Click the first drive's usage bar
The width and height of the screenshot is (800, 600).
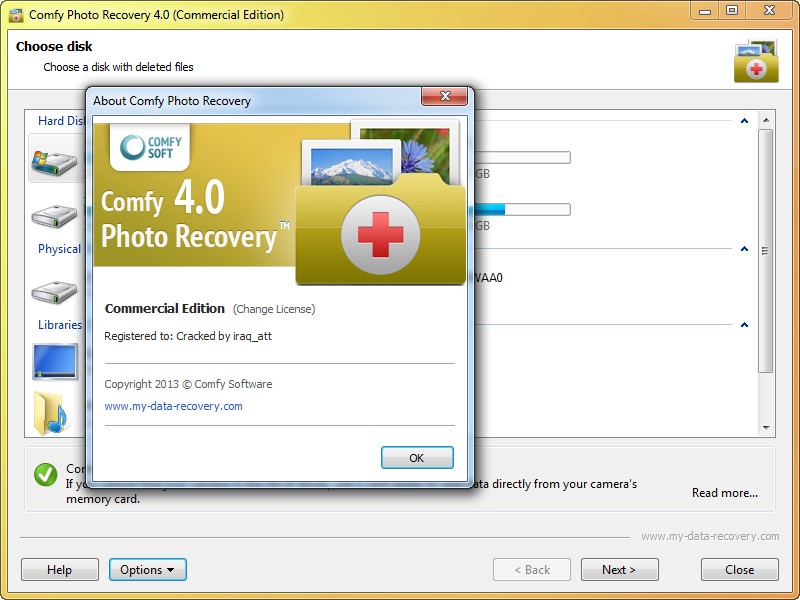pos(522,157)
